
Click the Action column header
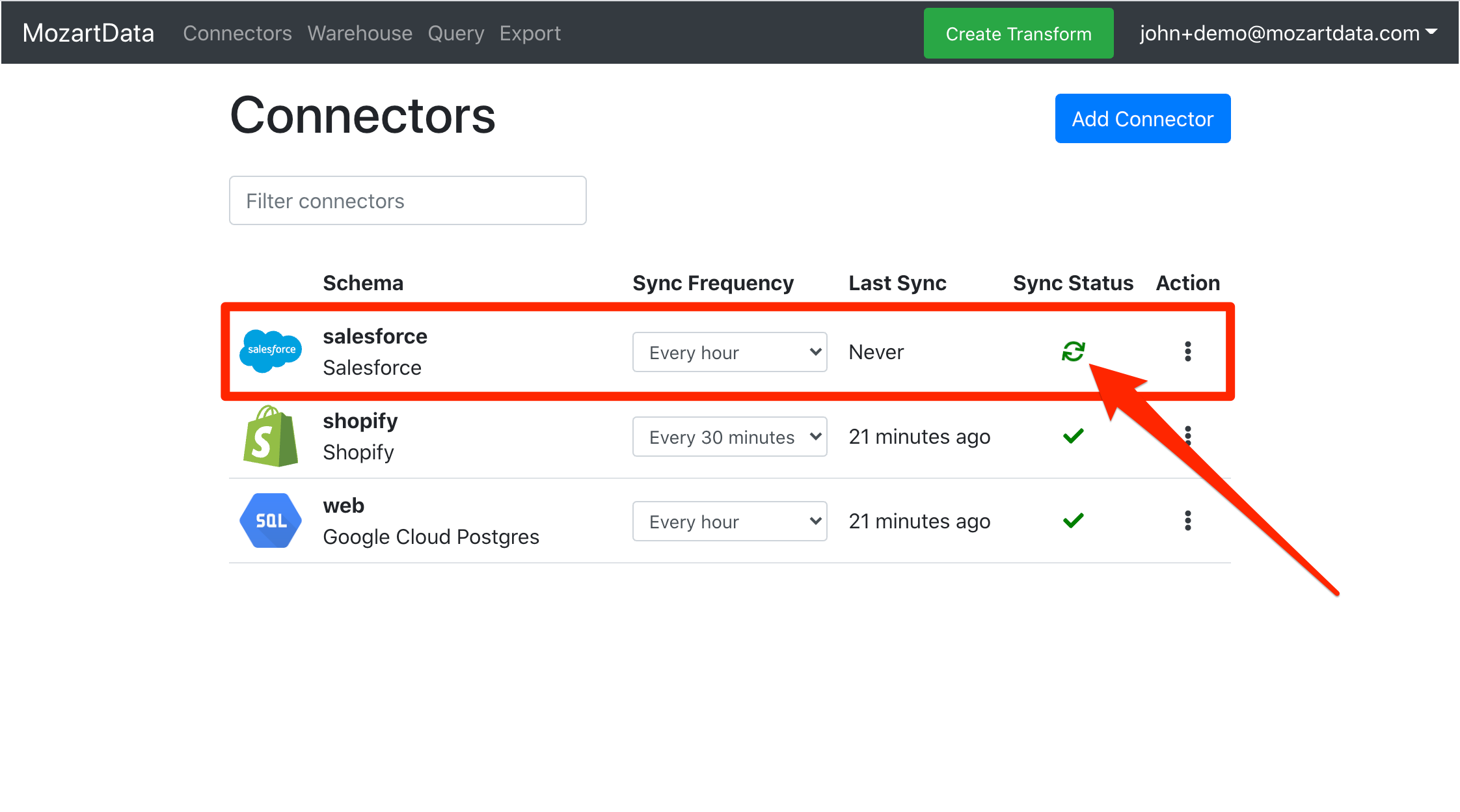pos(1187,283)
